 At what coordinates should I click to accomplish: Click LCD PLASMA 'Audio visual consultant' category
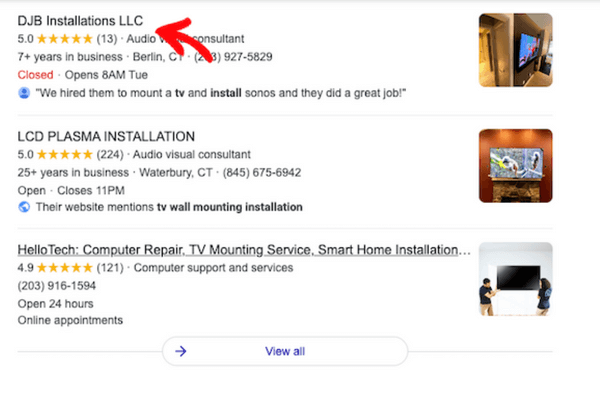coord(192,154)
